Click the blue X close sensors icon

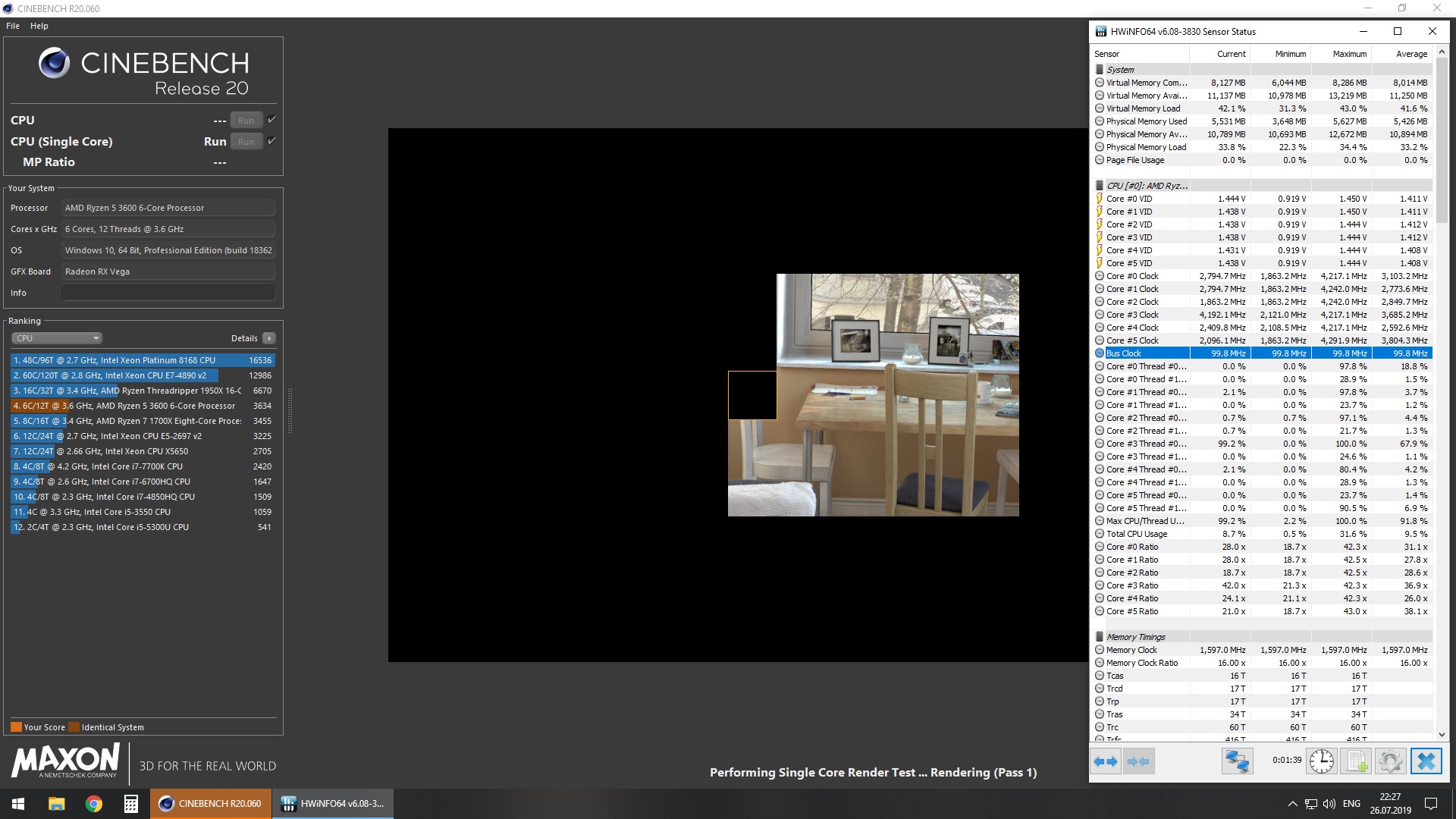[1426, 761]
